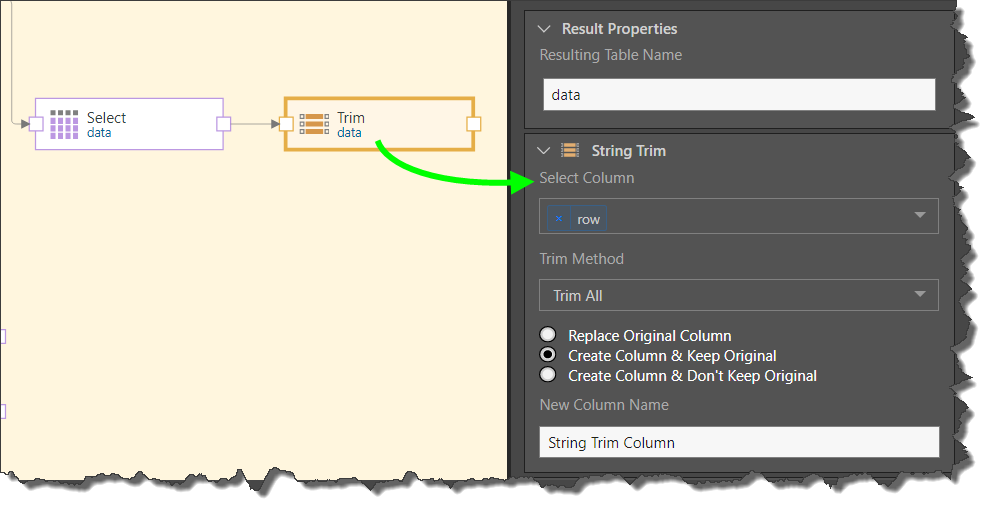Collapse the Result Properties section

(543, 29)
